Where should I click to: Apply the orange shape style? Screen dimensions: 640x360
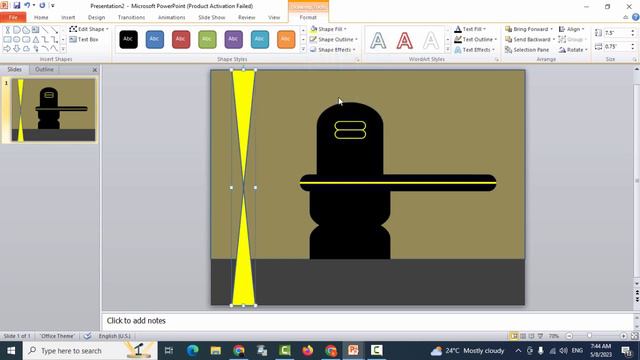(286, 39)
